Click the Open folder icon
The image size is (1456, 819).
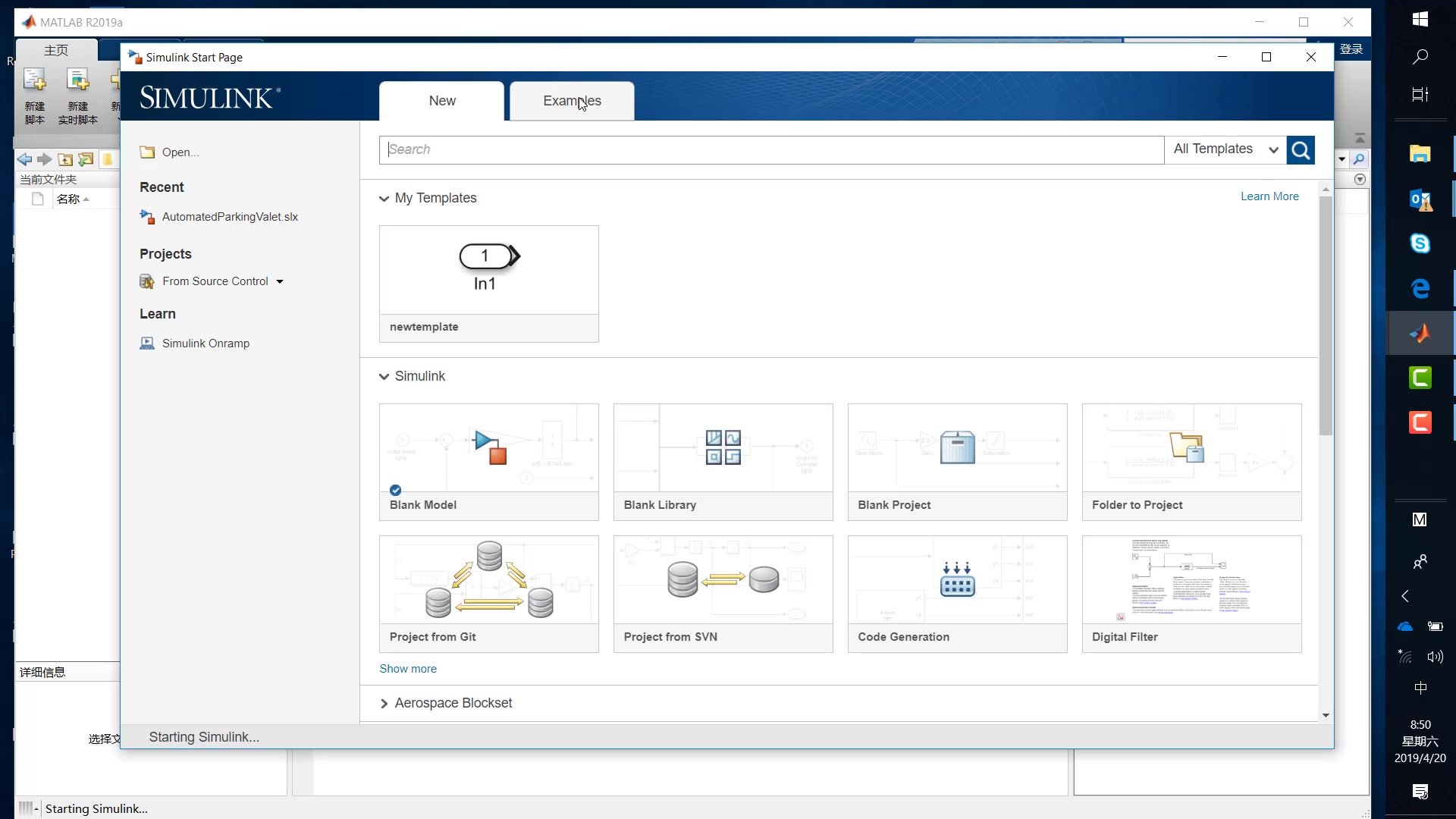coord(147,152)
